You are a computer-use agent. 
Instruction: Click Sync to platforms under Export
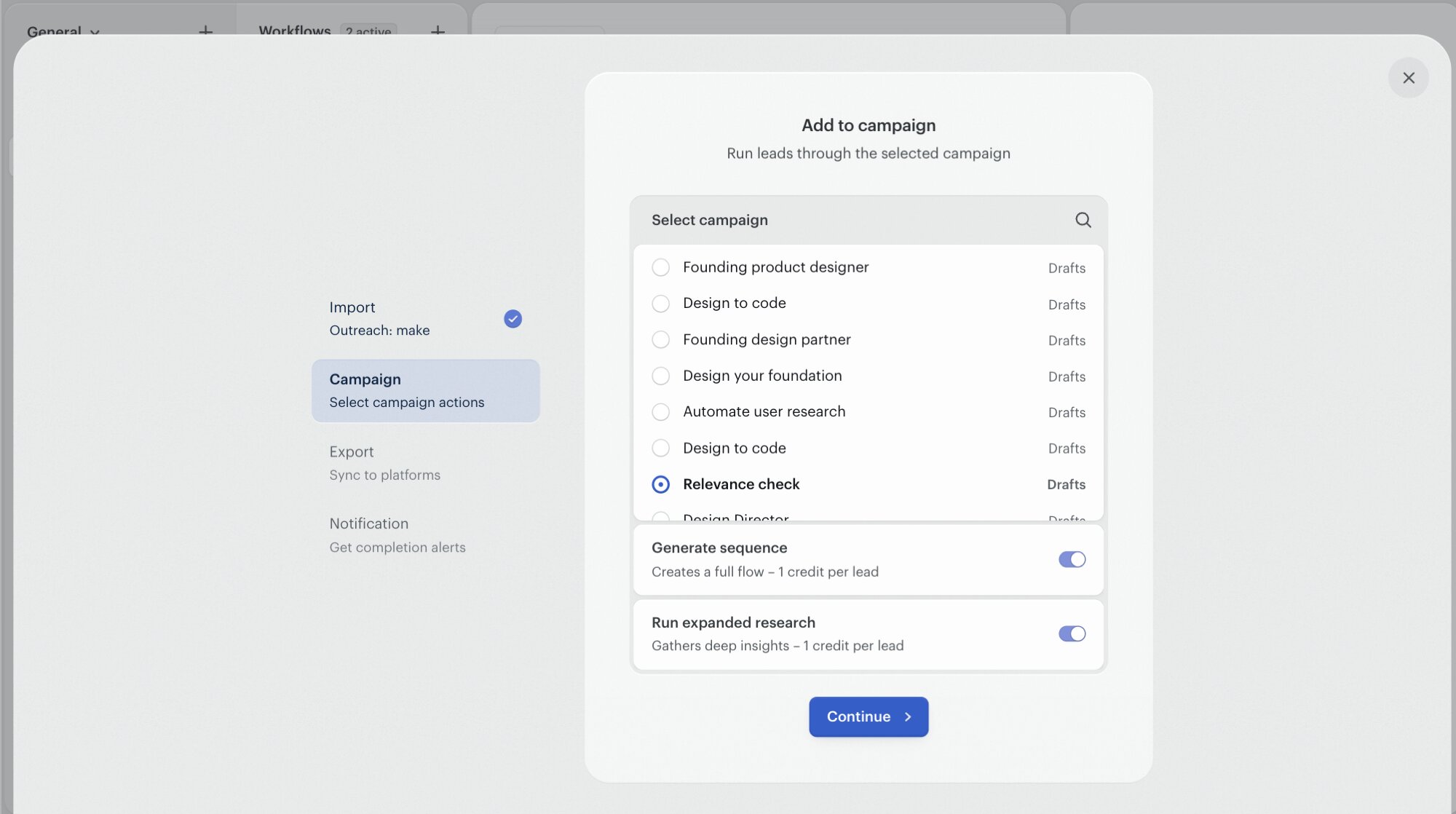(x=384, y=475)
